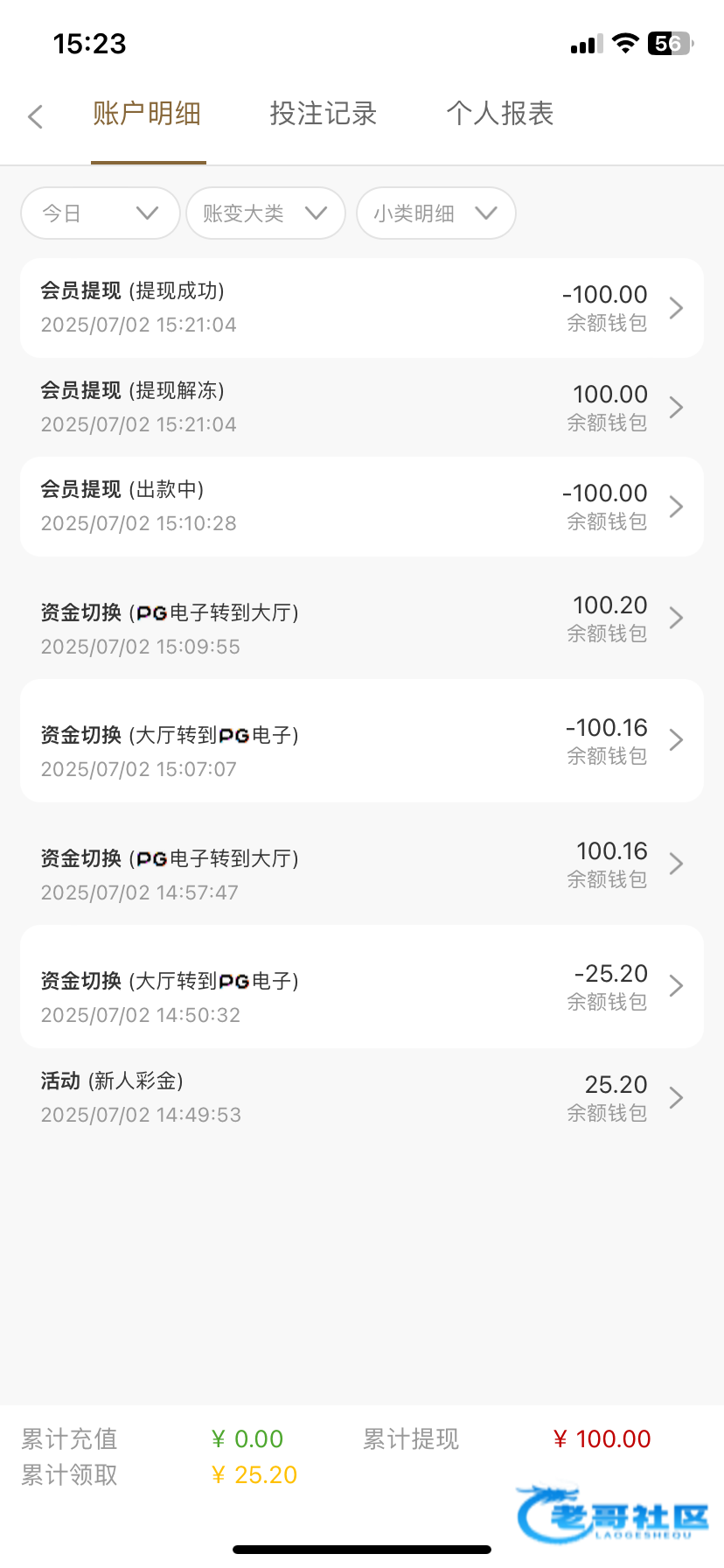724x1568 pixels.
Task: Tap the 老哥社区 logo
Action: (612, 1514)
